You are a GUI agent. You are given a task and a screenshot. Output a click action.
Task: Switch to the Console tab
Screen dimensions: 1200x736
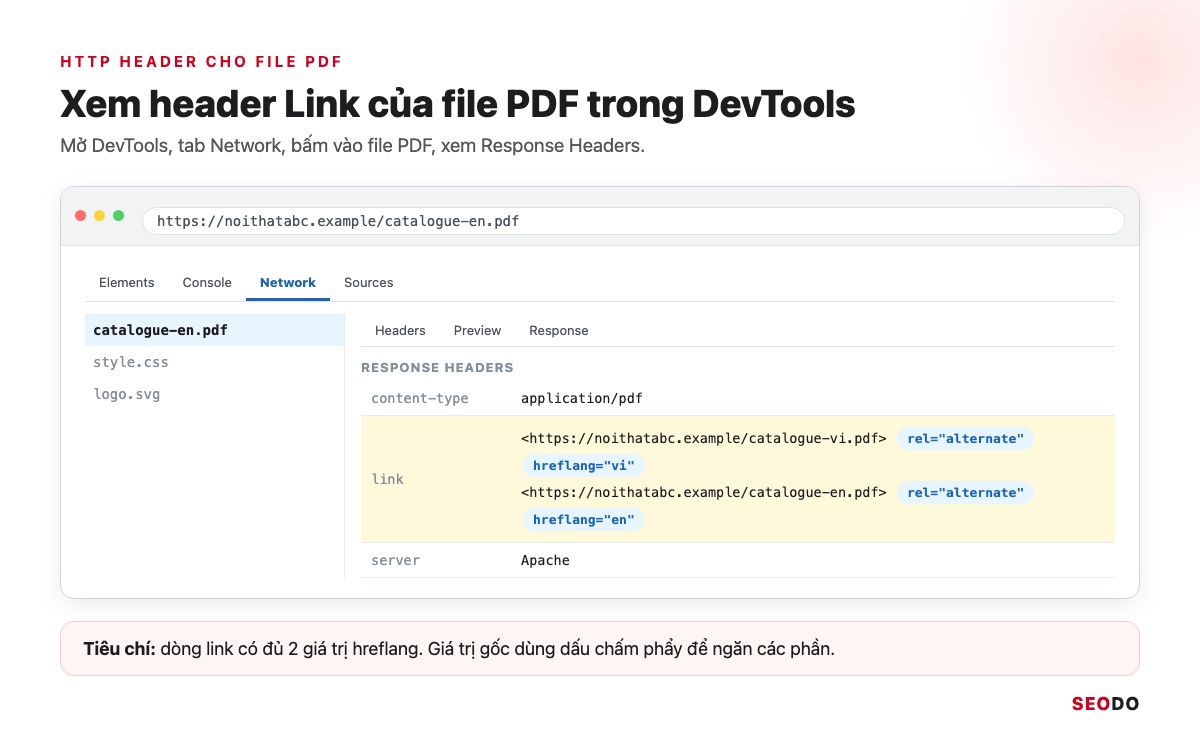click(207, 283)
